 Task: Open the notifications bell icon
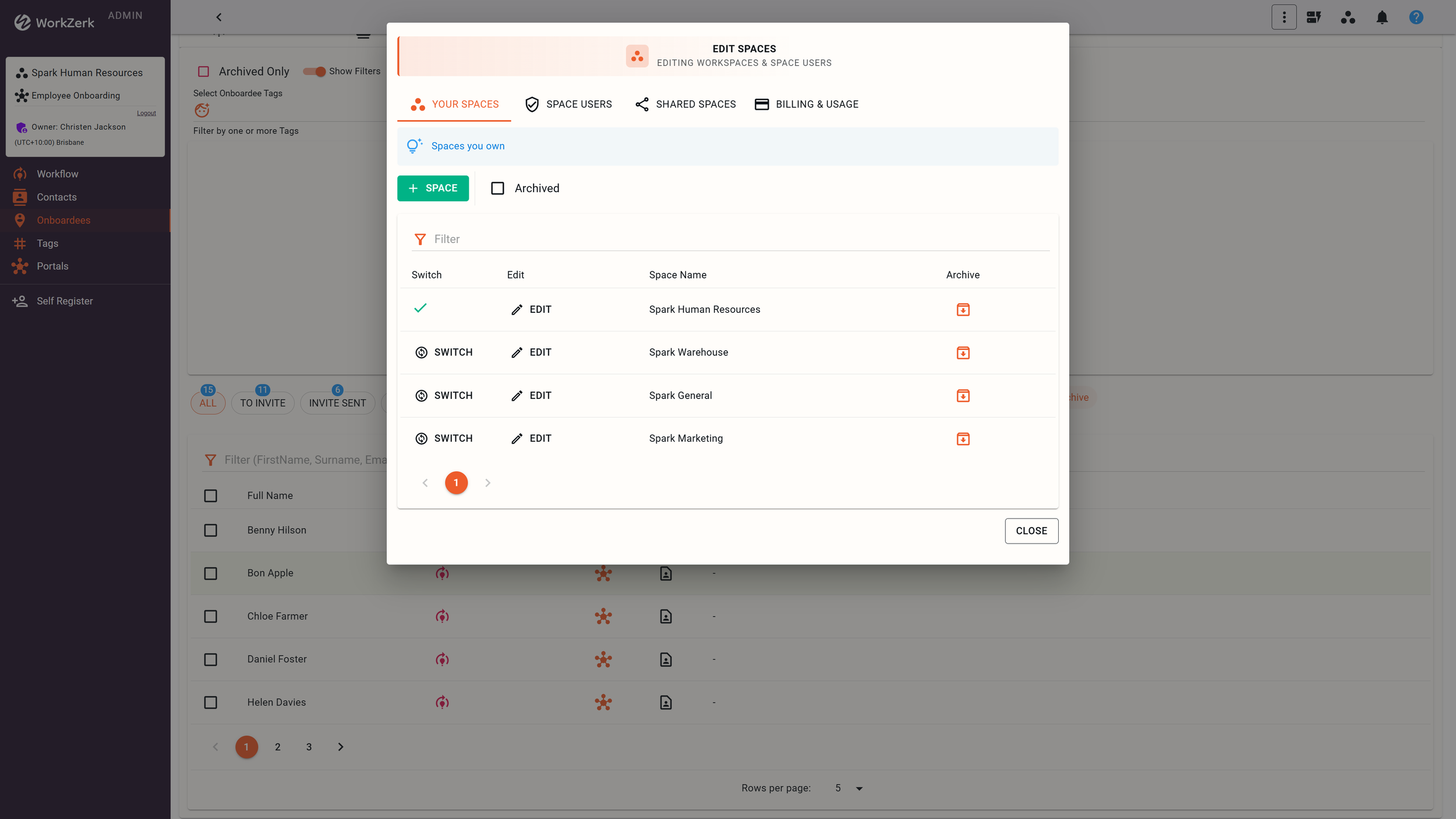point(1381,17)
